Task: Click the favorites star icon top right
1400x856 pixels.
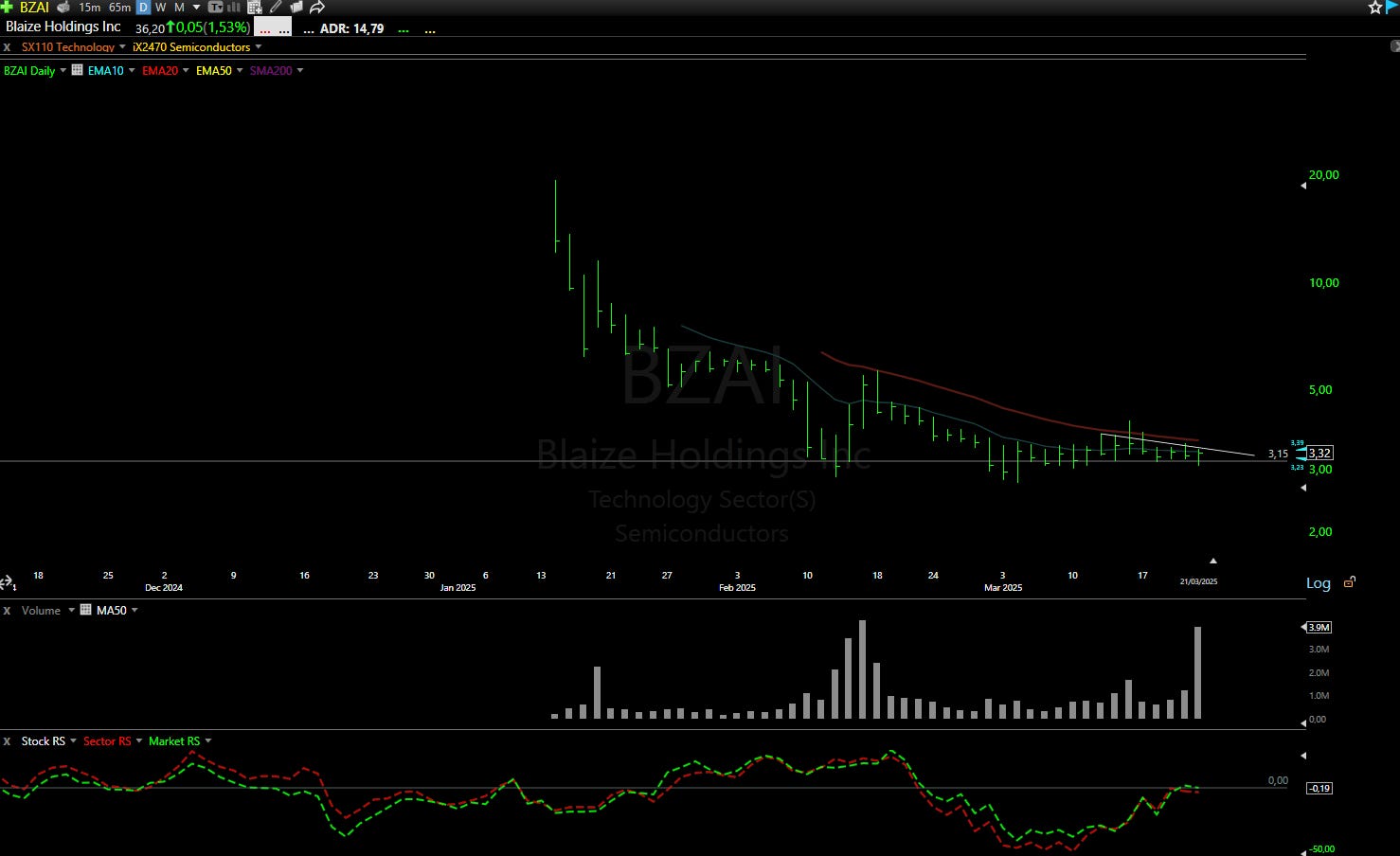Action: coord(1375,7)
